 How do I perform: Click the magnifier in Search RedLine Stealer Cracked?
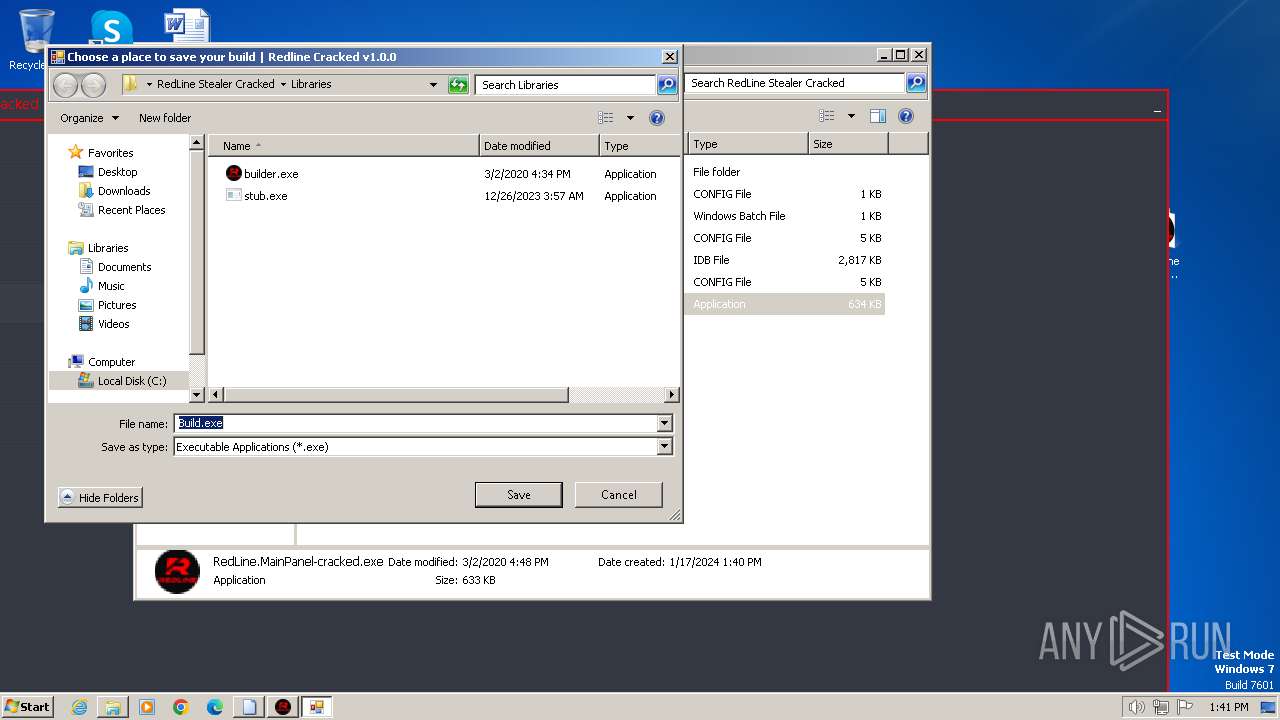point(915,83)
